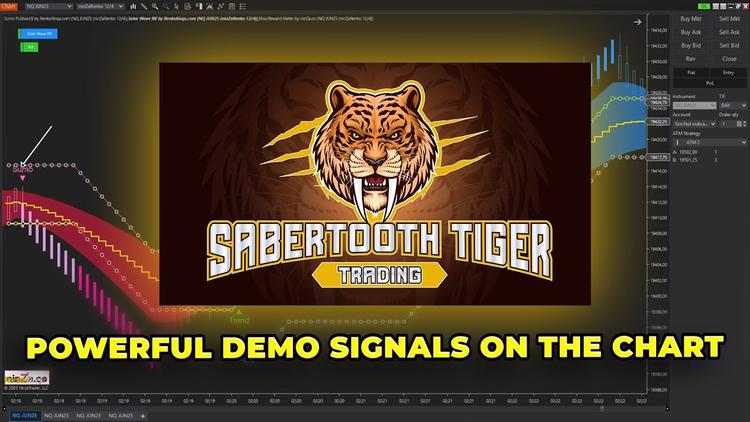The image size is (750, 422).
Task: Toggle the green RK button
Action: coord(30,47)
